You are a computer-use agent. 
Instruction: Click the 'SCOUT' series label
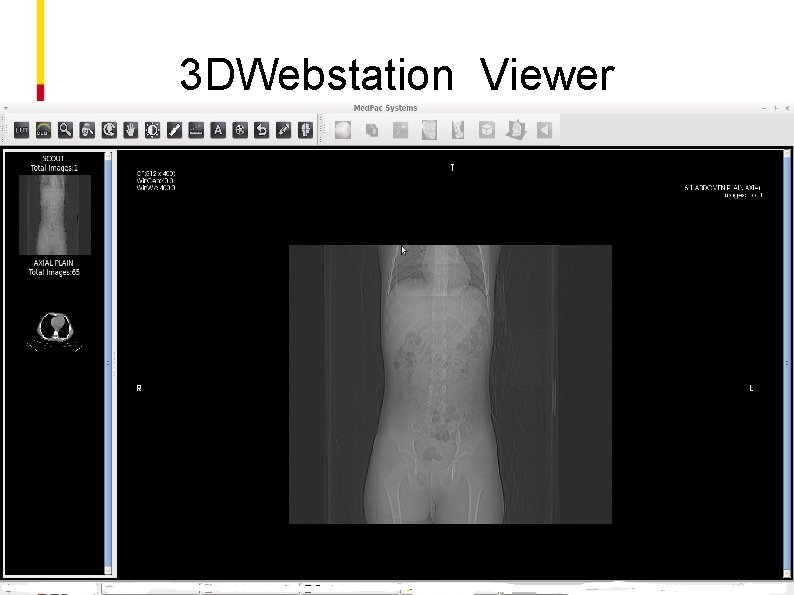point(53,158)
